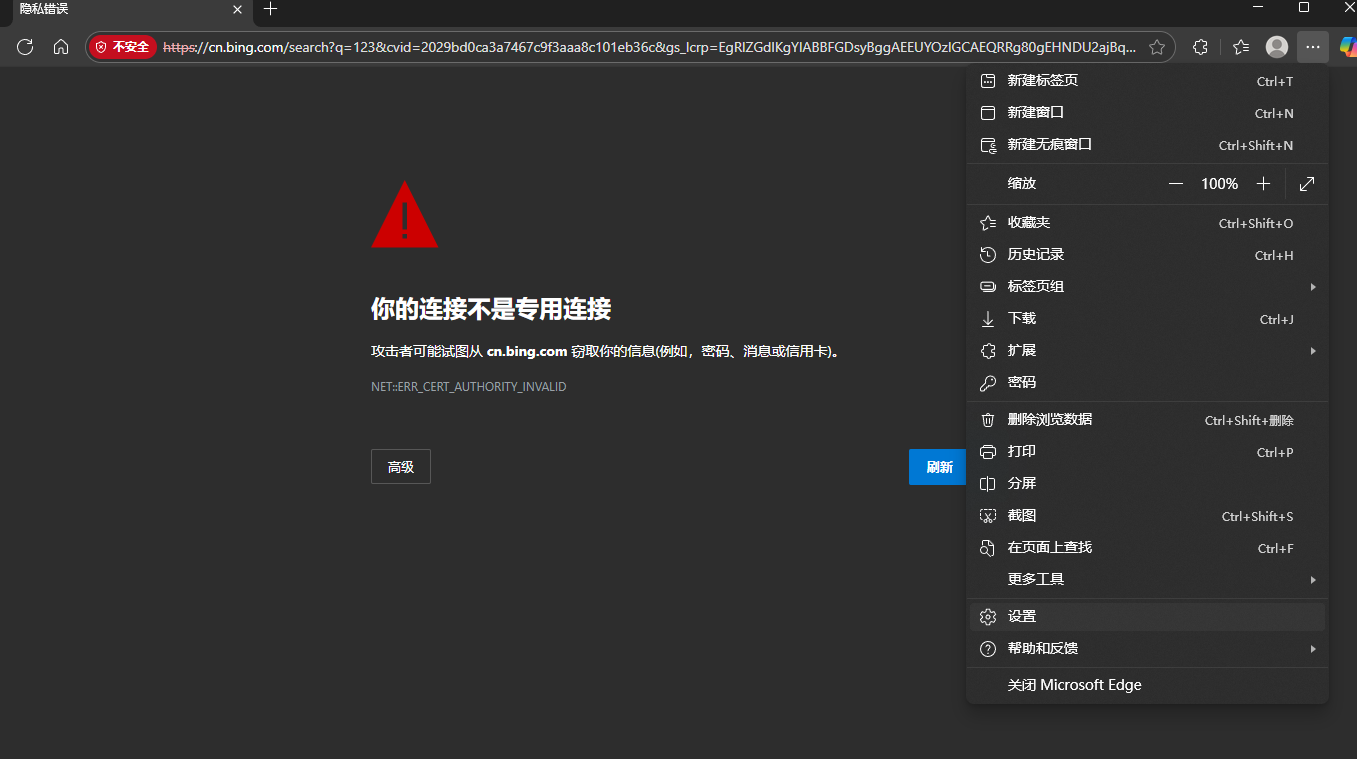Expand the 扩展 submenu arrow
The width and height of the screenshot is (1357, 759).
(x=1313, y=351)
